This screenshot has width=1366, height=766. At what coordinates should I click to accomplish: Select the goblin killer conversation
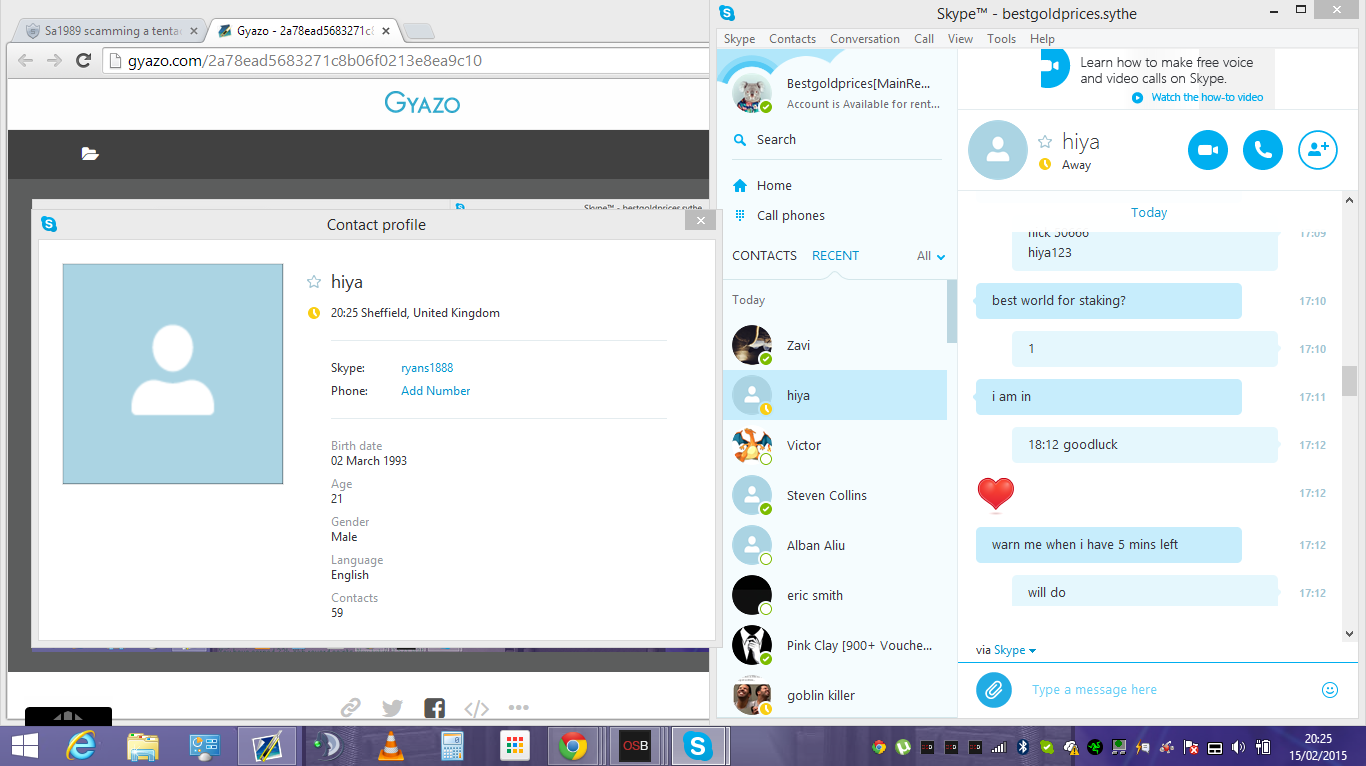tap(834, 695)
